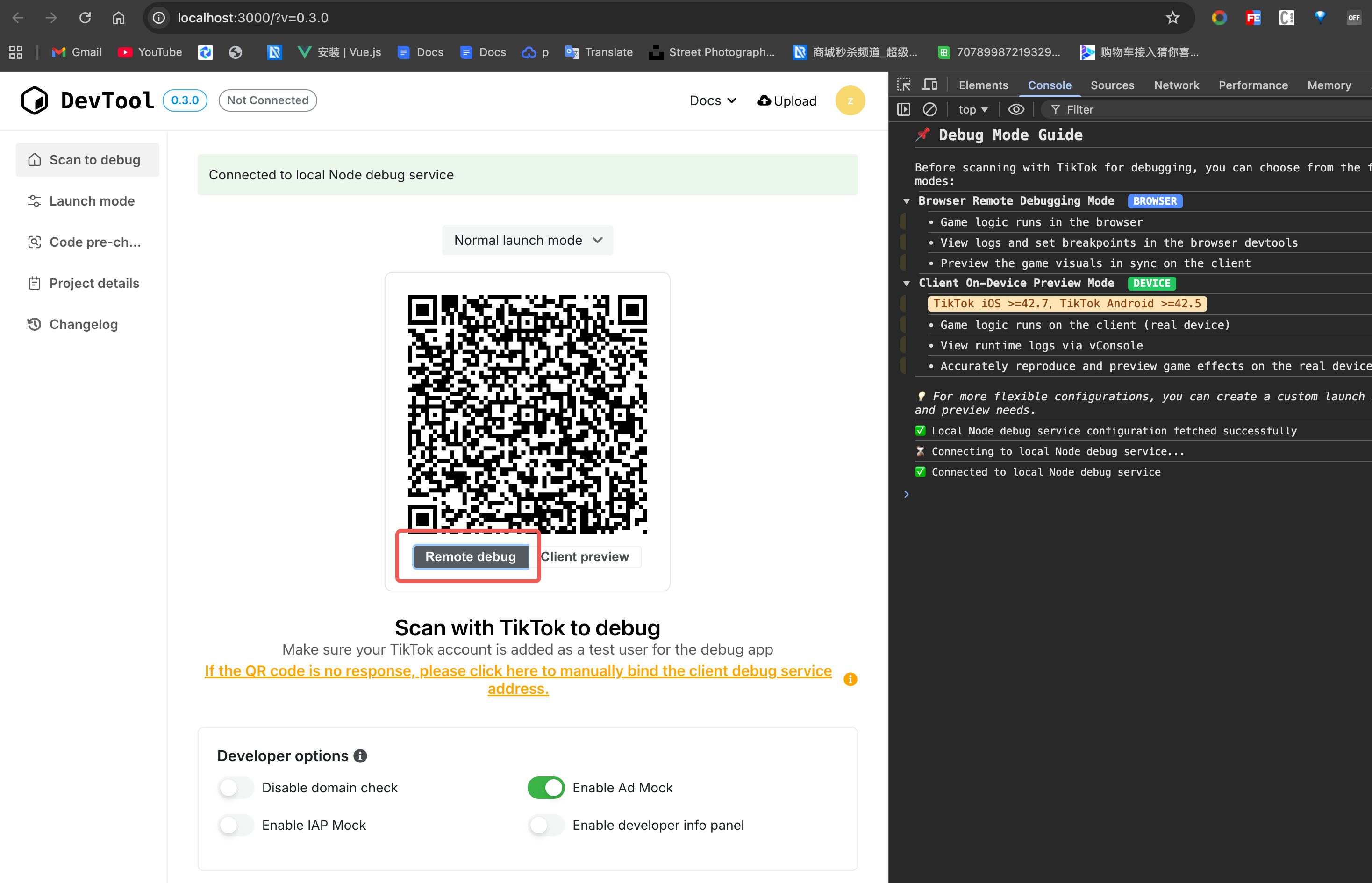This screenshot has height=883, width=1372.
Task: Toggle Enable developer info panel switch
Action: pos(546,825)
